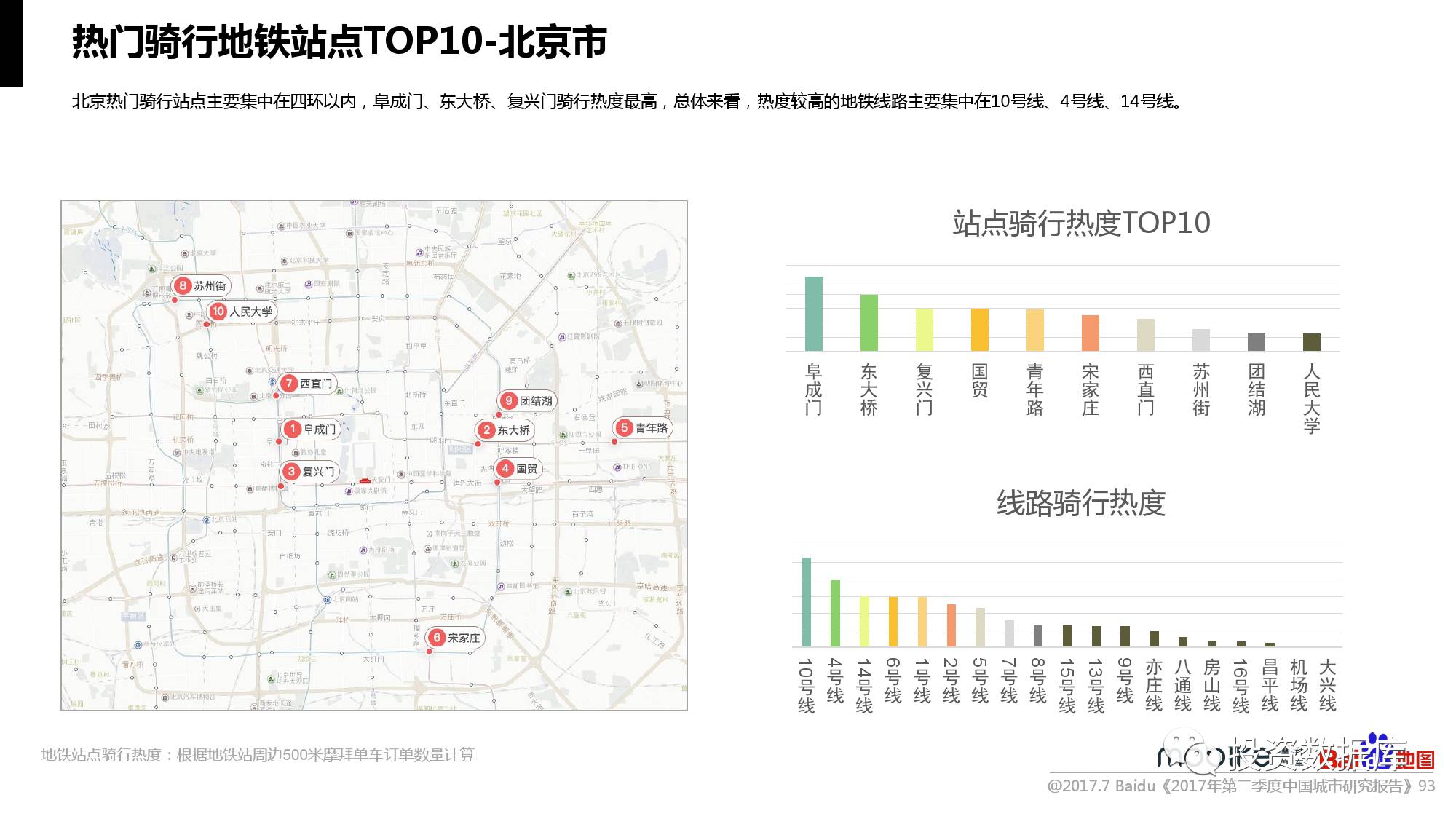Click the 东大桥 green bar in chart
The image size is (1456, 819).
pos(869,323)
